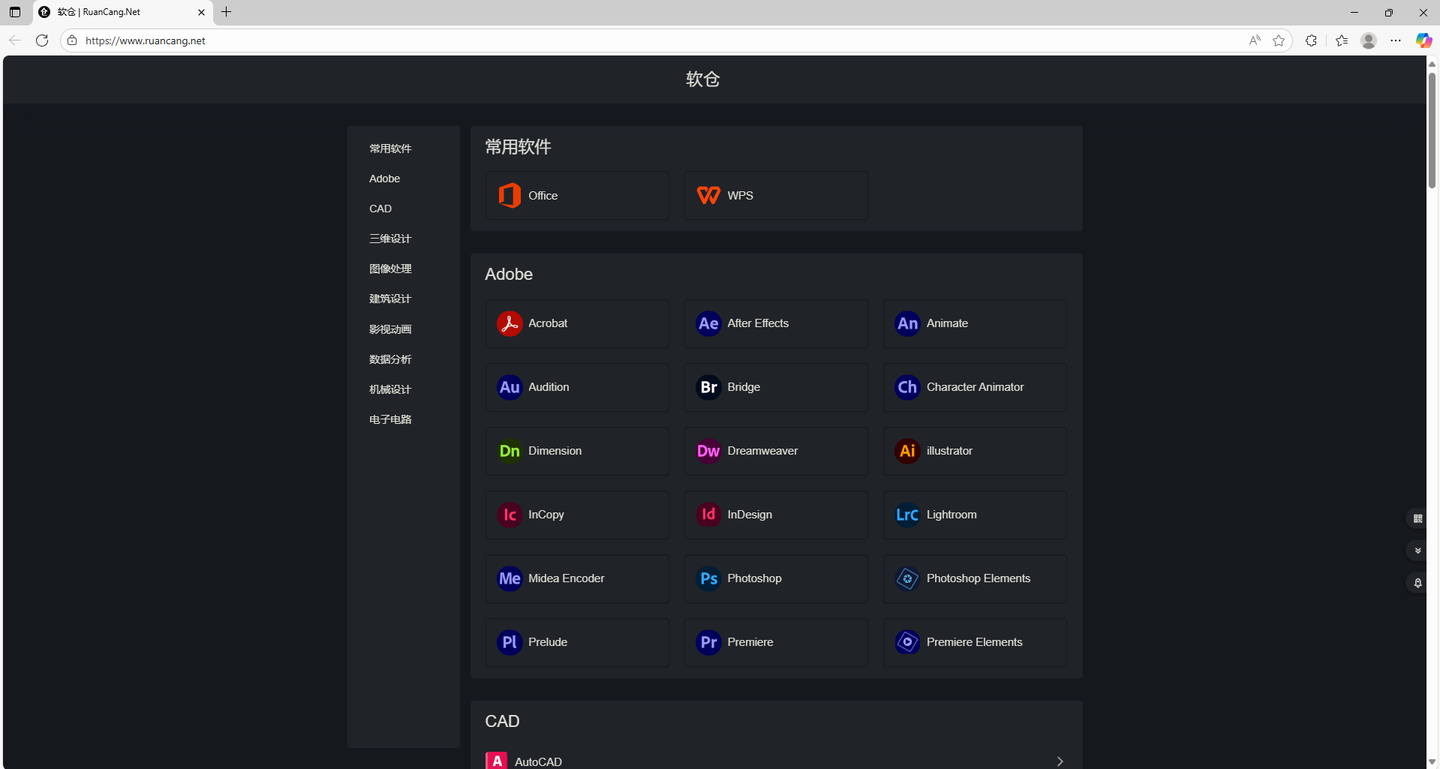Screen dimensions: 1440x769
Task: Click the 软仓 site title in header
Action: point(703,80)
